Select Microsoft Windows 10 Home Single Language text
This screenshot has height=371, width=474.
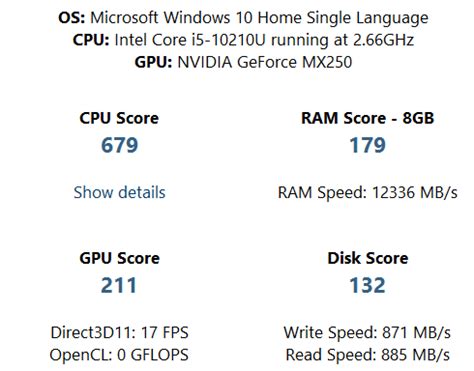259,18
